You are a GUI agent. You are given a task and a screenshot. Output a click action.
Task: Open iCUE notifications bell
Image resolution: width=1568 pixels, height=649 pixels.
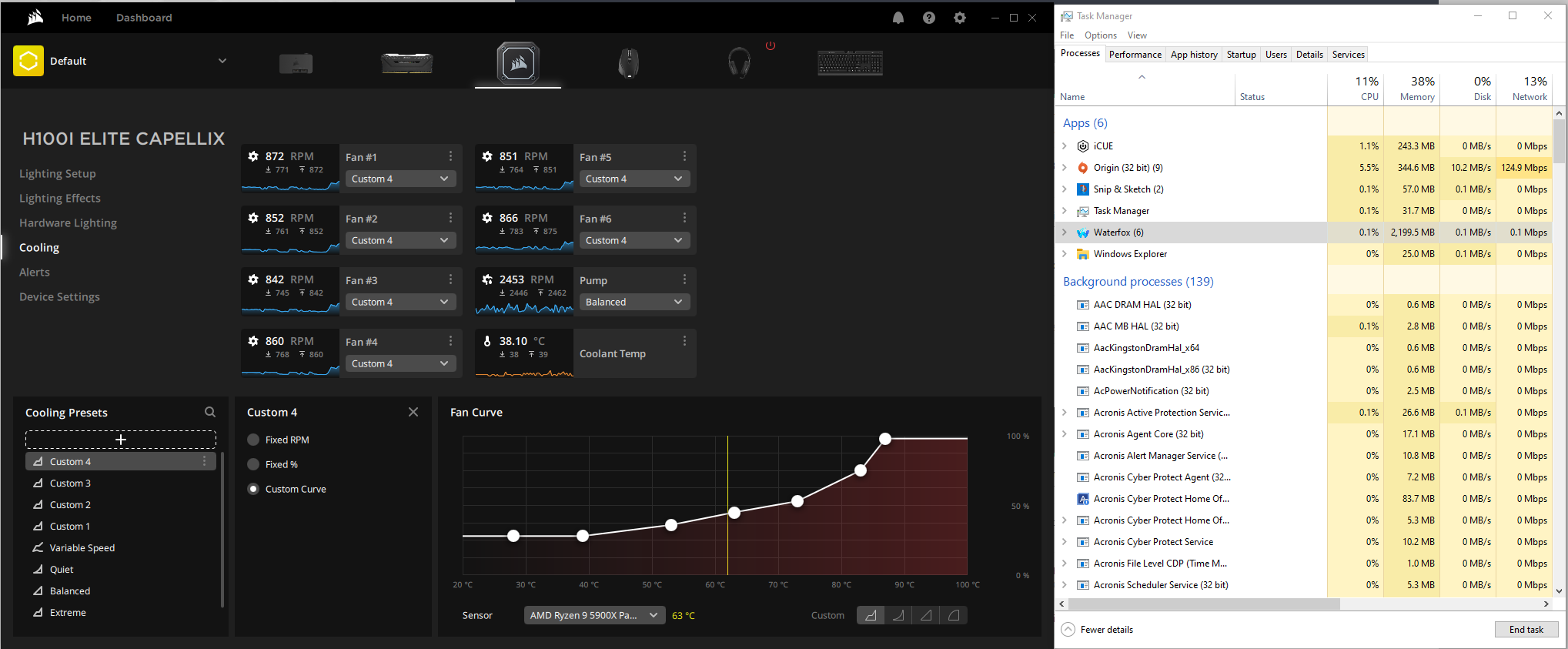898,18
